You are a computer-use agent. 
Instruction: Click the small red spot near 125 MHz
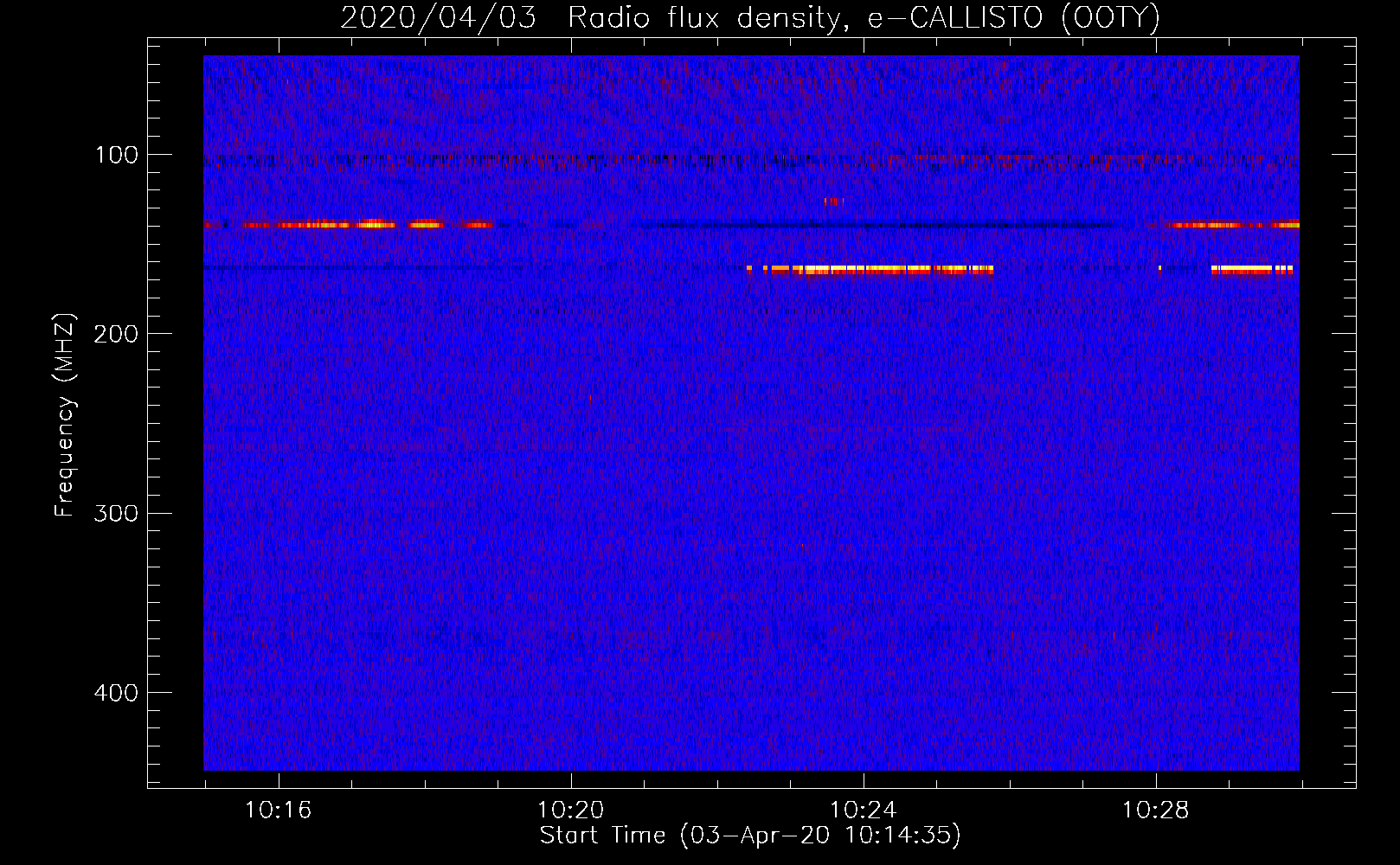click(x=834, y=202)
